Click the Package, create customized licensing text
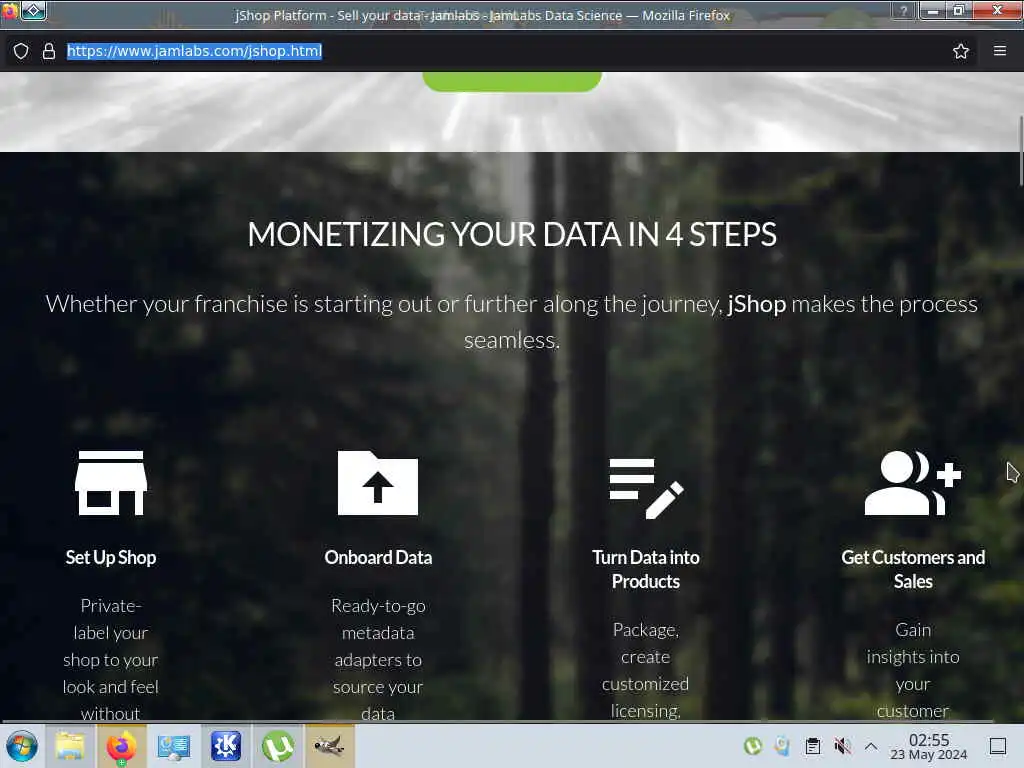 [x=646, y=670]
